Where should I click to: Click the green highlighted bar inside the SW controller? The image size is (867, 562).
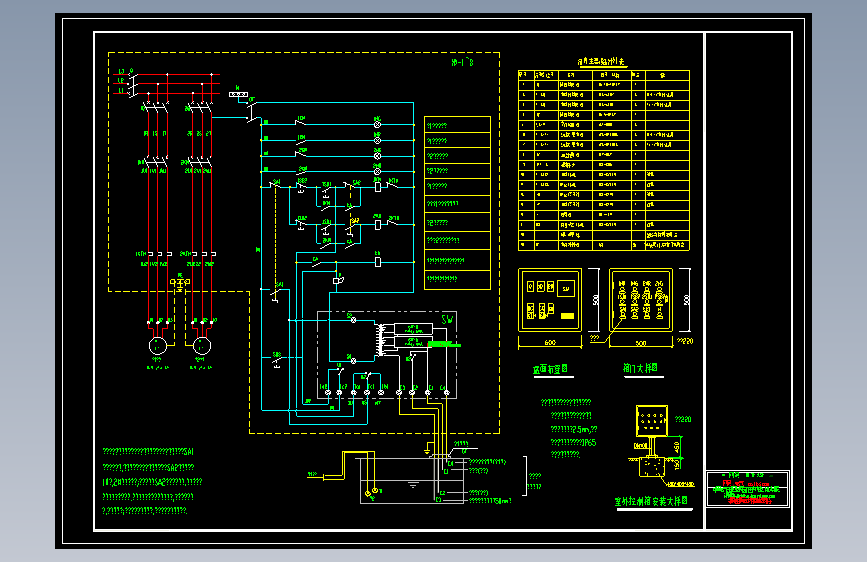click(444, 345)
